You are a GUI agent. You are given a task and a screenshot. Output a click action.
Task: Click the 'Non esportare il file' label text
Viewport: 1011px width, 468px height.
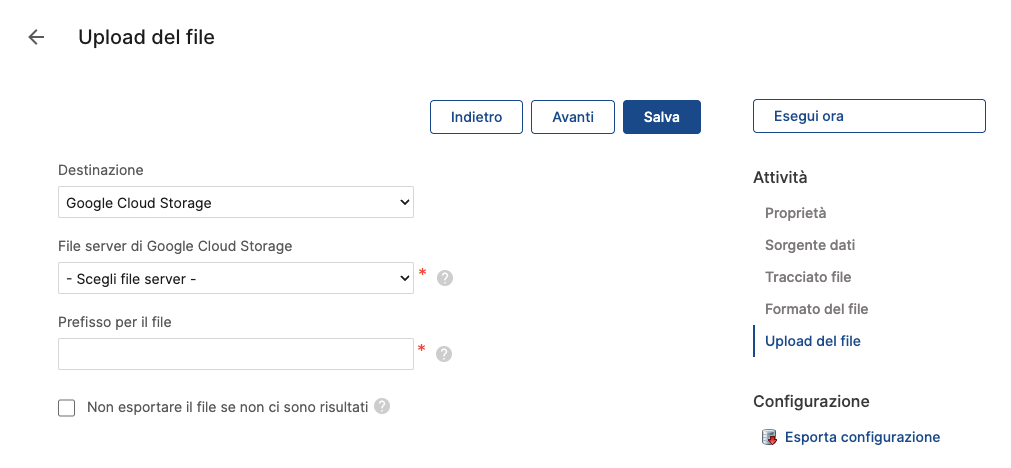(x=228, y=407)
